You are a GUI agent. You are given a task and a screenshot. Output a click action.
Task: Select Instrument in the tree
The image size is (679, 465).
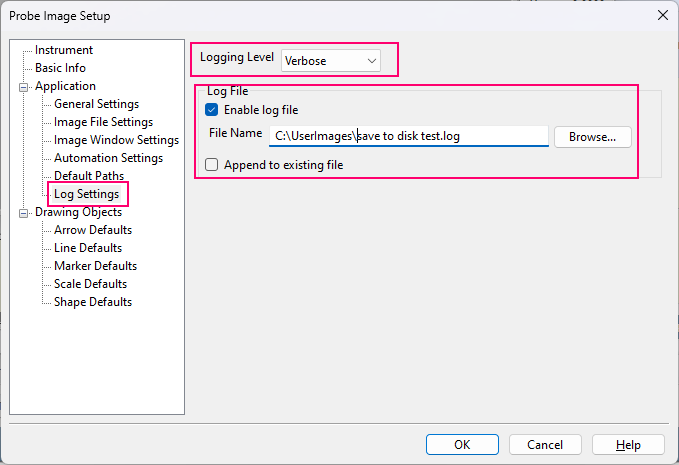coord(64,50)
